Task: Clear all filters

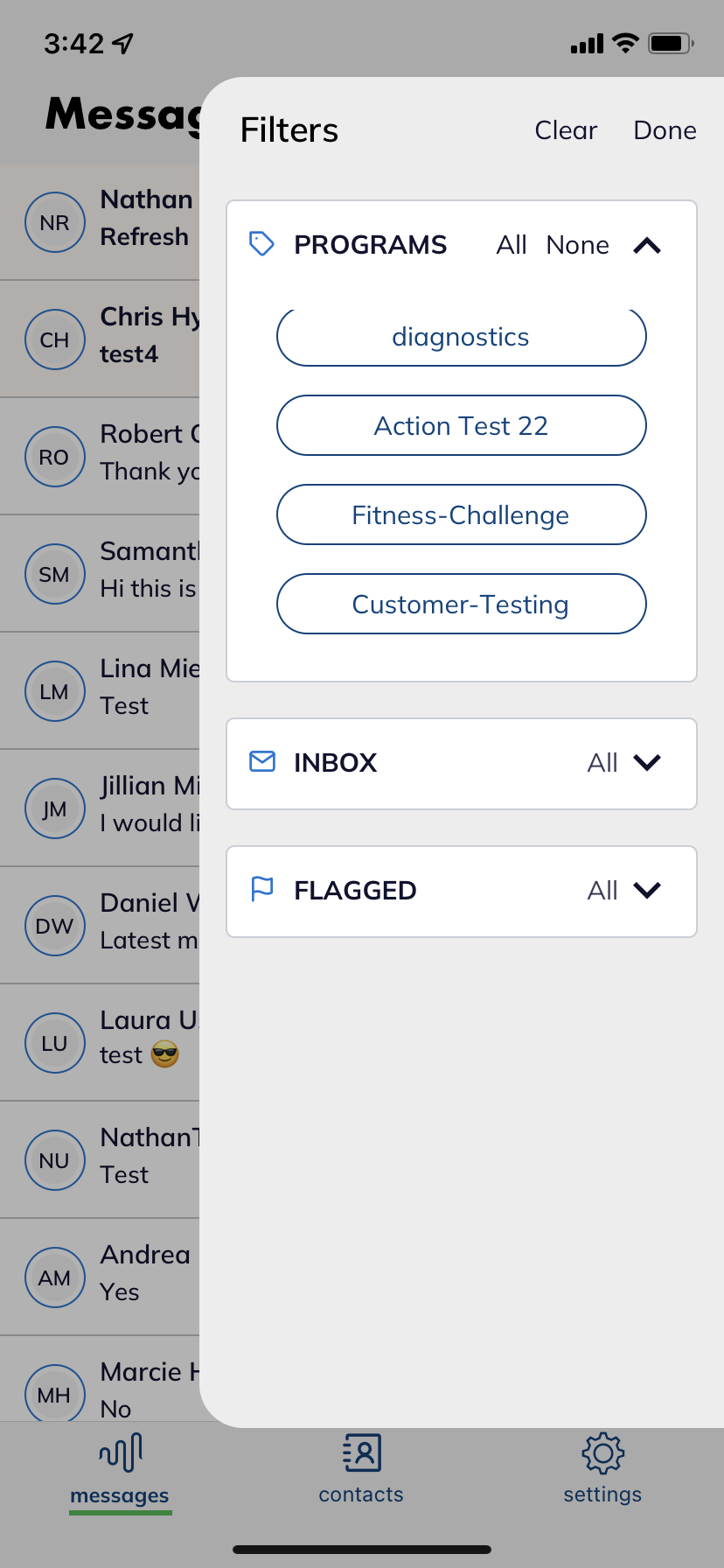Action: [x=566, y=130]
